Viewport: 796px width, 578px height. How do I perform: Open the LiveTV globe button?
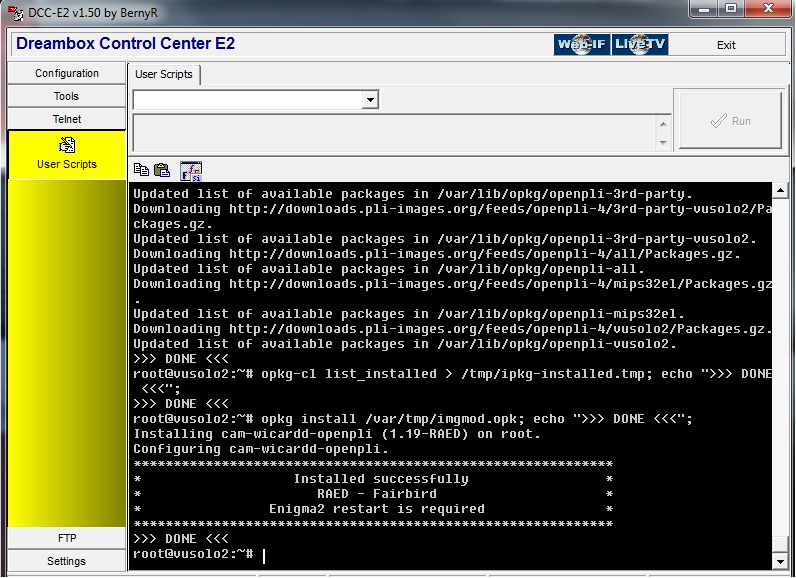pos(640,44)
